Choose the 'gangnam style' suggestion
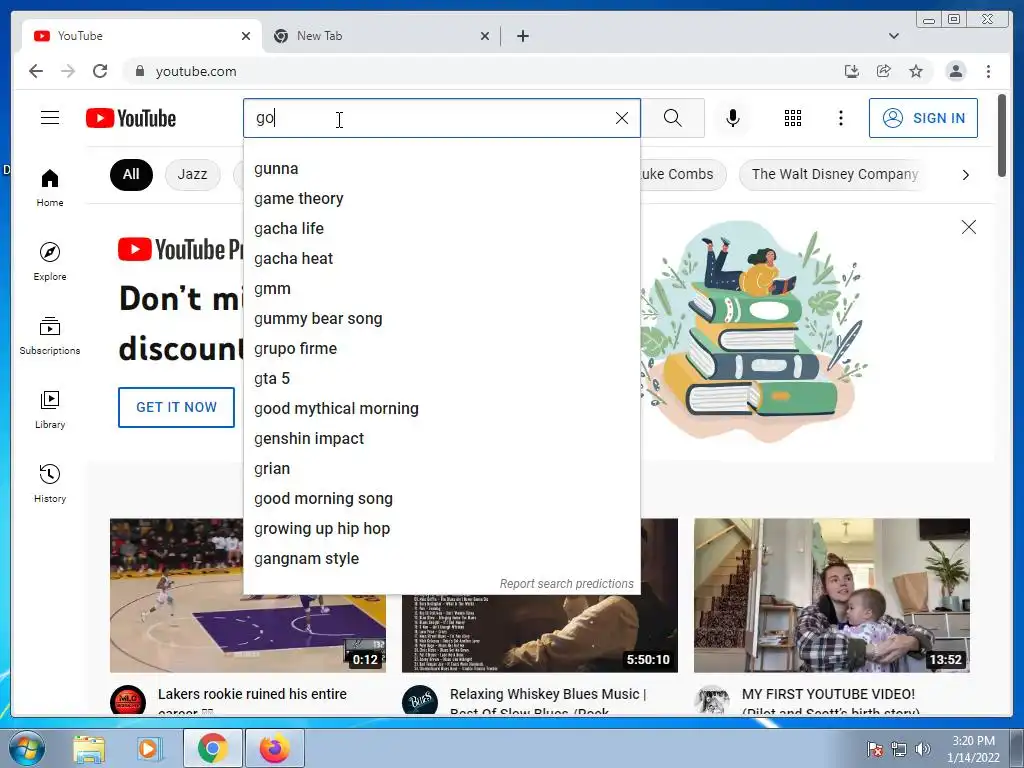 coord(441,559)
